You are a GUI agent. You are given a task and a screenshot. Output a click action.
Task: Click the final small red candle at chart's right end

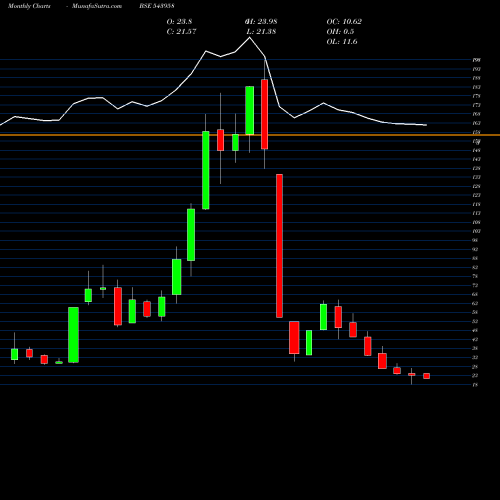click(426, 376)
